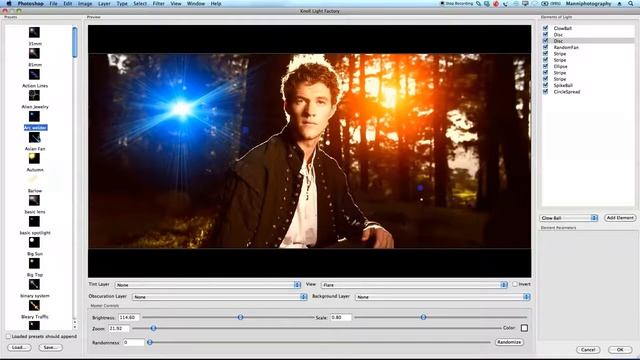
Task: Enable the Invert checkbox
Action: tap(515, 284)
